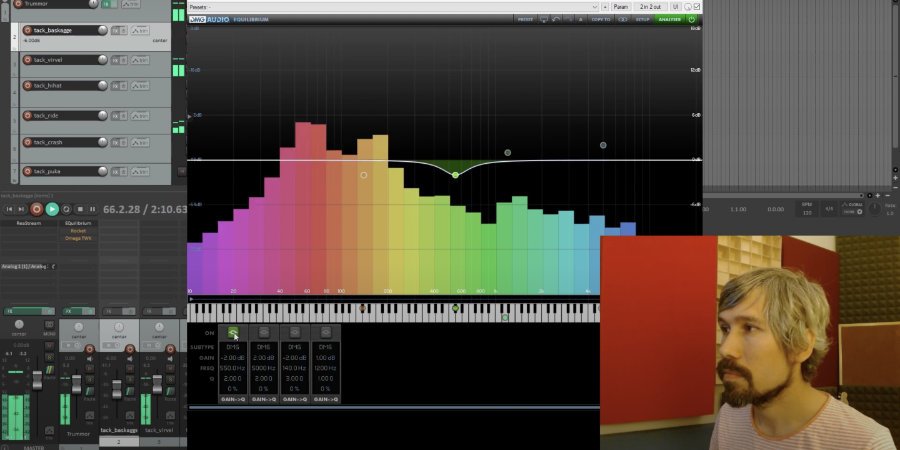Pause playback in the transport
This screenshot has width=900, height=450.
pyautogui.click(x=93, y=210)
